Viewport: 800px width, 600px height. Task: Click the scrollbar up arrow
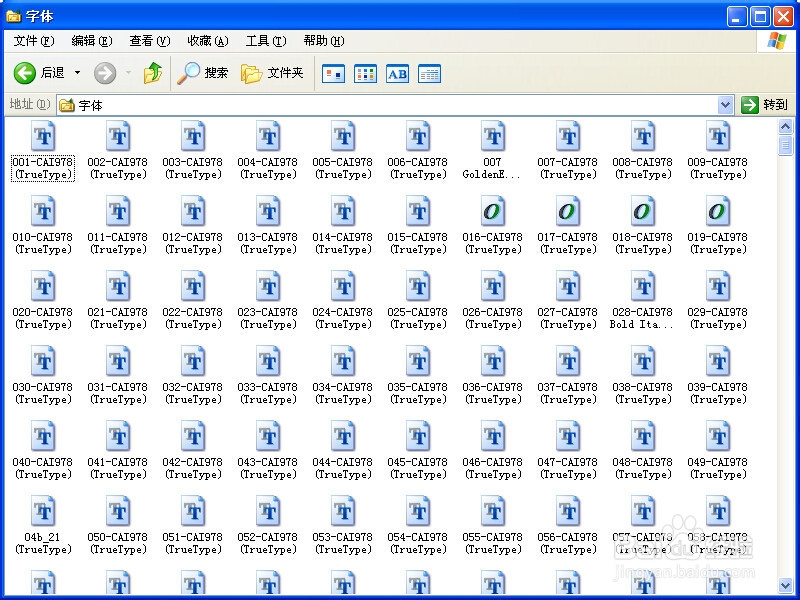(x=785, y=126)
